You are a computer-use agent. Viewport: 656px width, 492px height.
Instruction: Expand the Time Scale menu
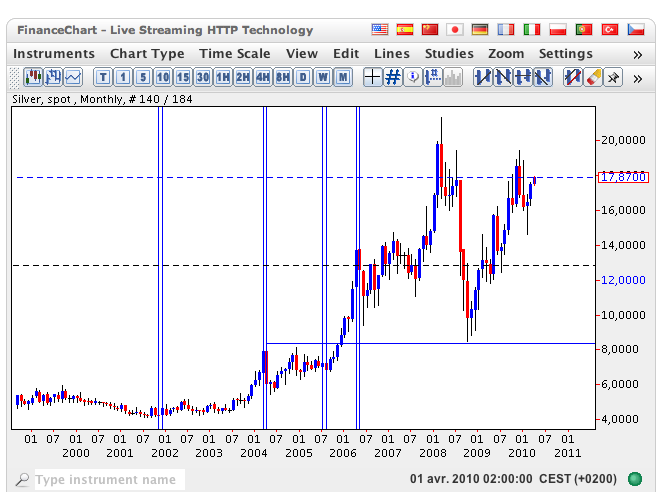click(234, 53)
